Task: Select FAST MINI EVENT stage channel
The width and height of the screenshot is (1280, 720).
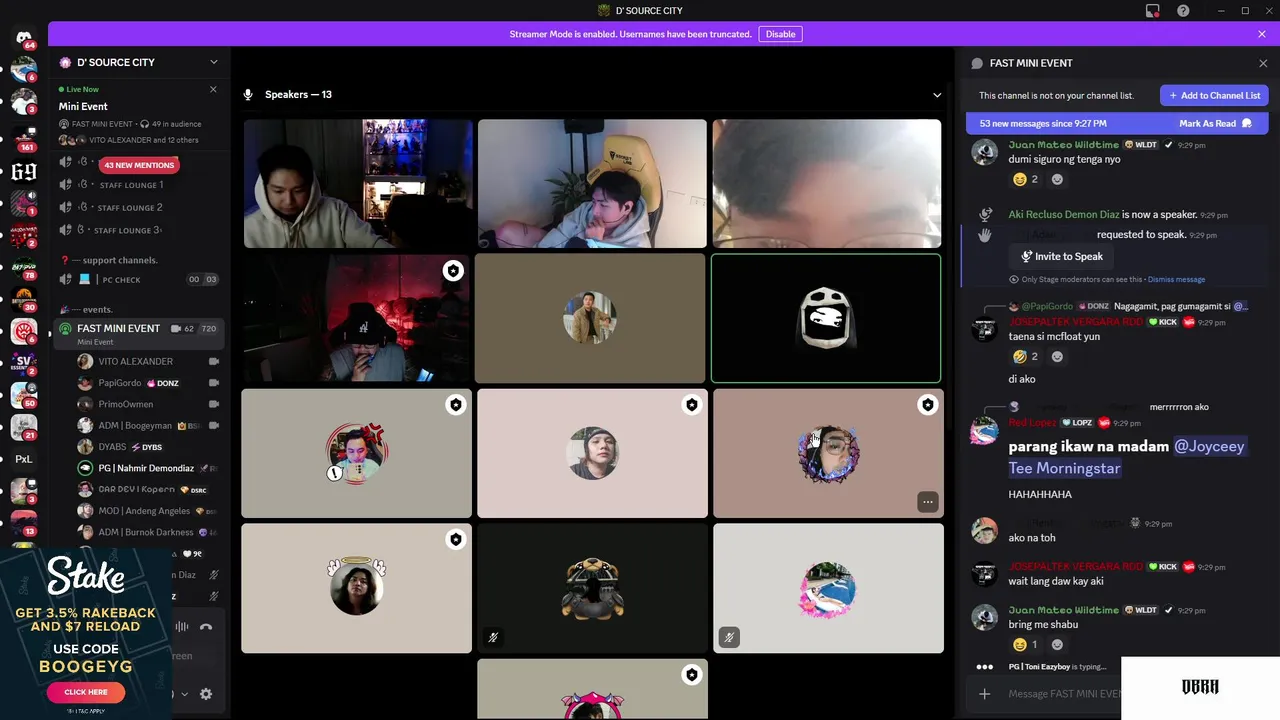Action: point(138,334)
